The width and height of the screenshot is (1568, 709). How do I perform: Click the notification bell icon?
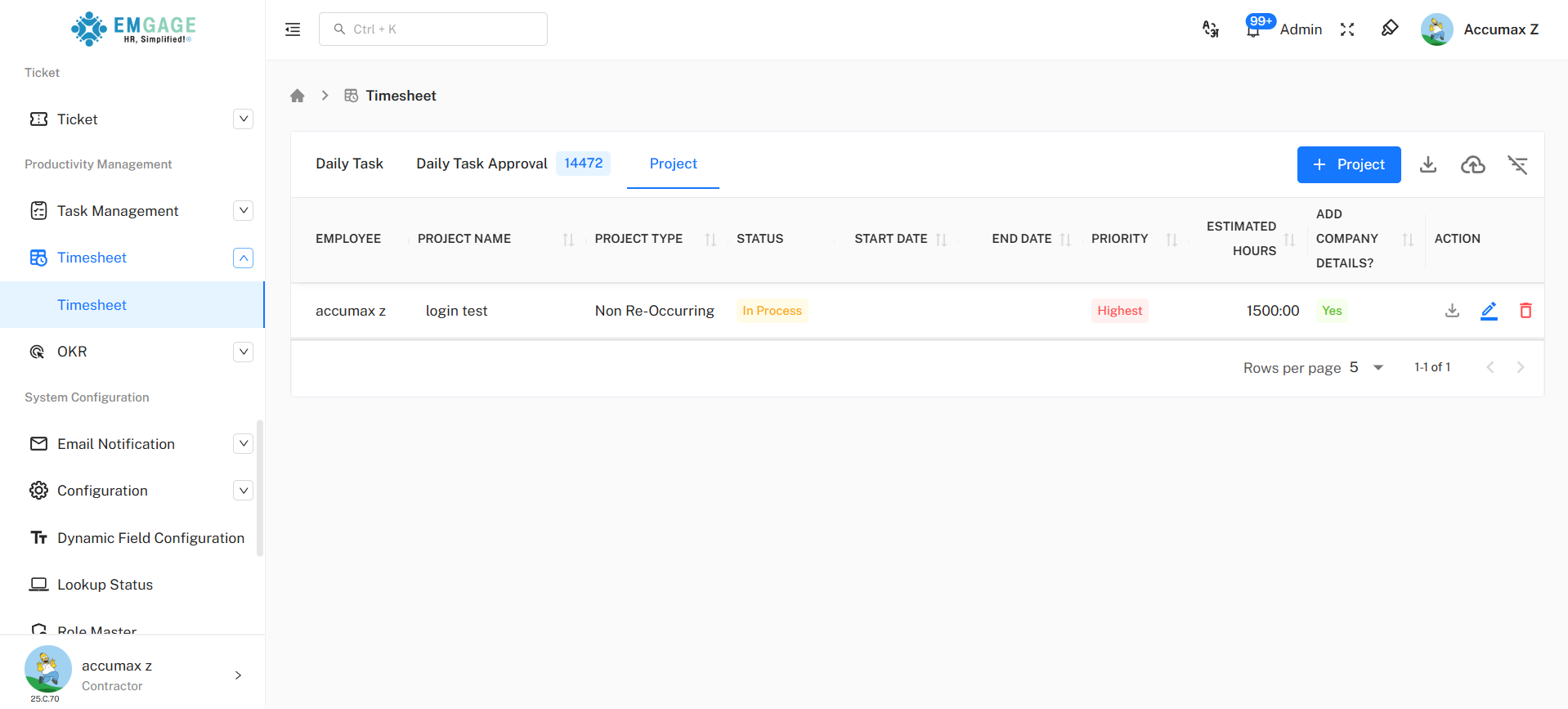(x=1252, y=30)
